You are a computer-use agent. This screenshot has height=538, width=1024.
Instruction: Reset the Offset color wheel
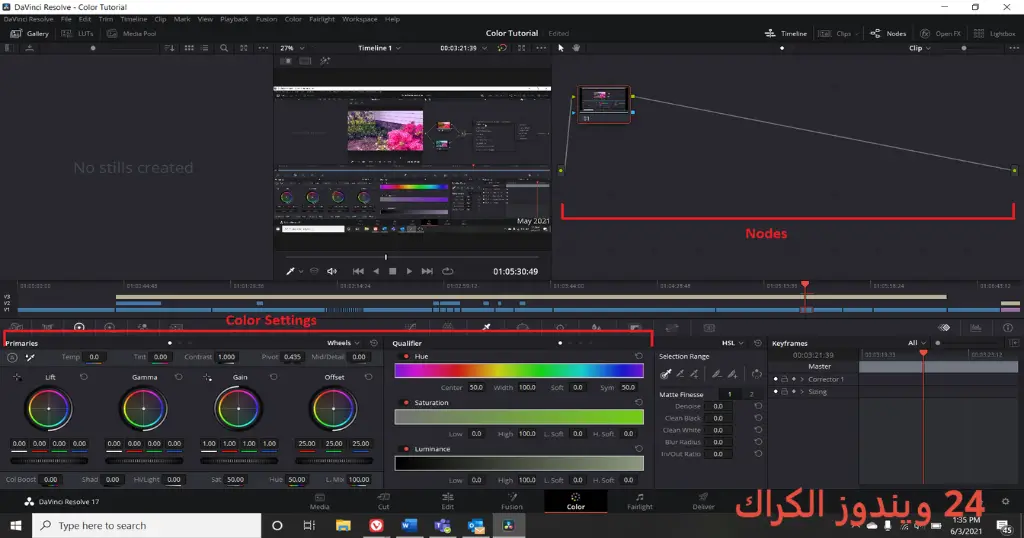click(368, 377)
